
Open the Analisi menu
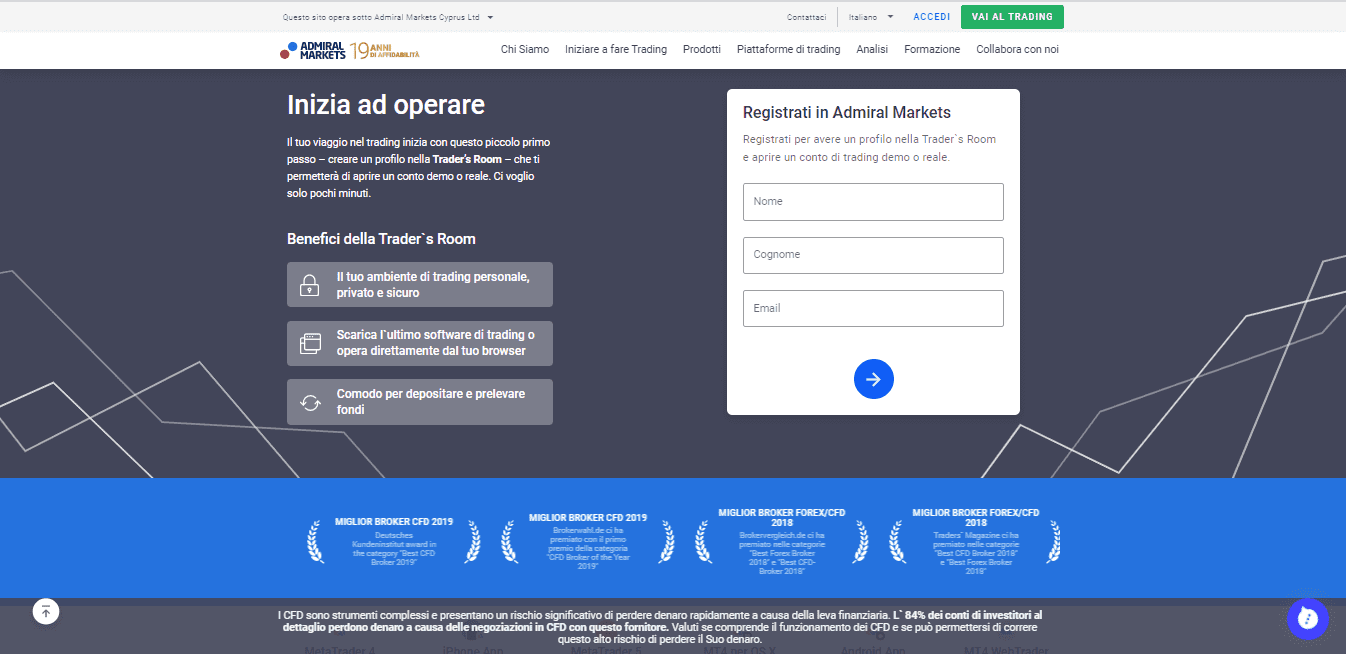tap(872, 49)
